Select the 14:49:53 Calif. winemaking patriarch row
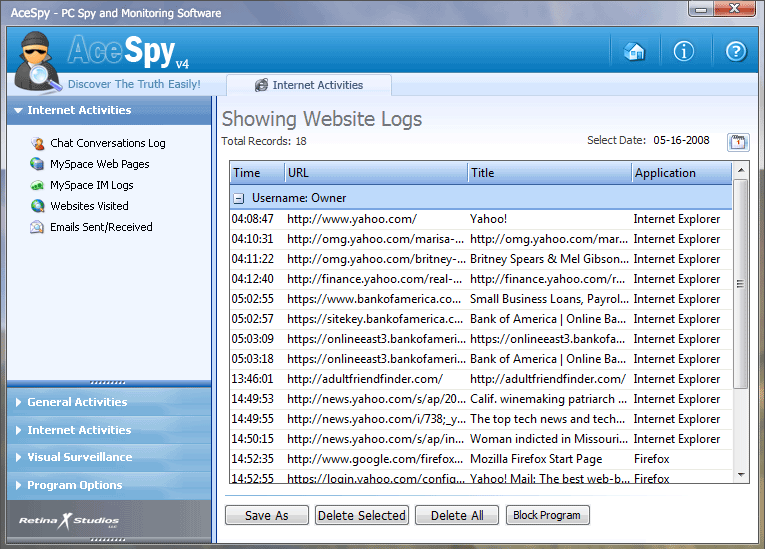This screenshot has width=765, height=550. tap(481, 399)
